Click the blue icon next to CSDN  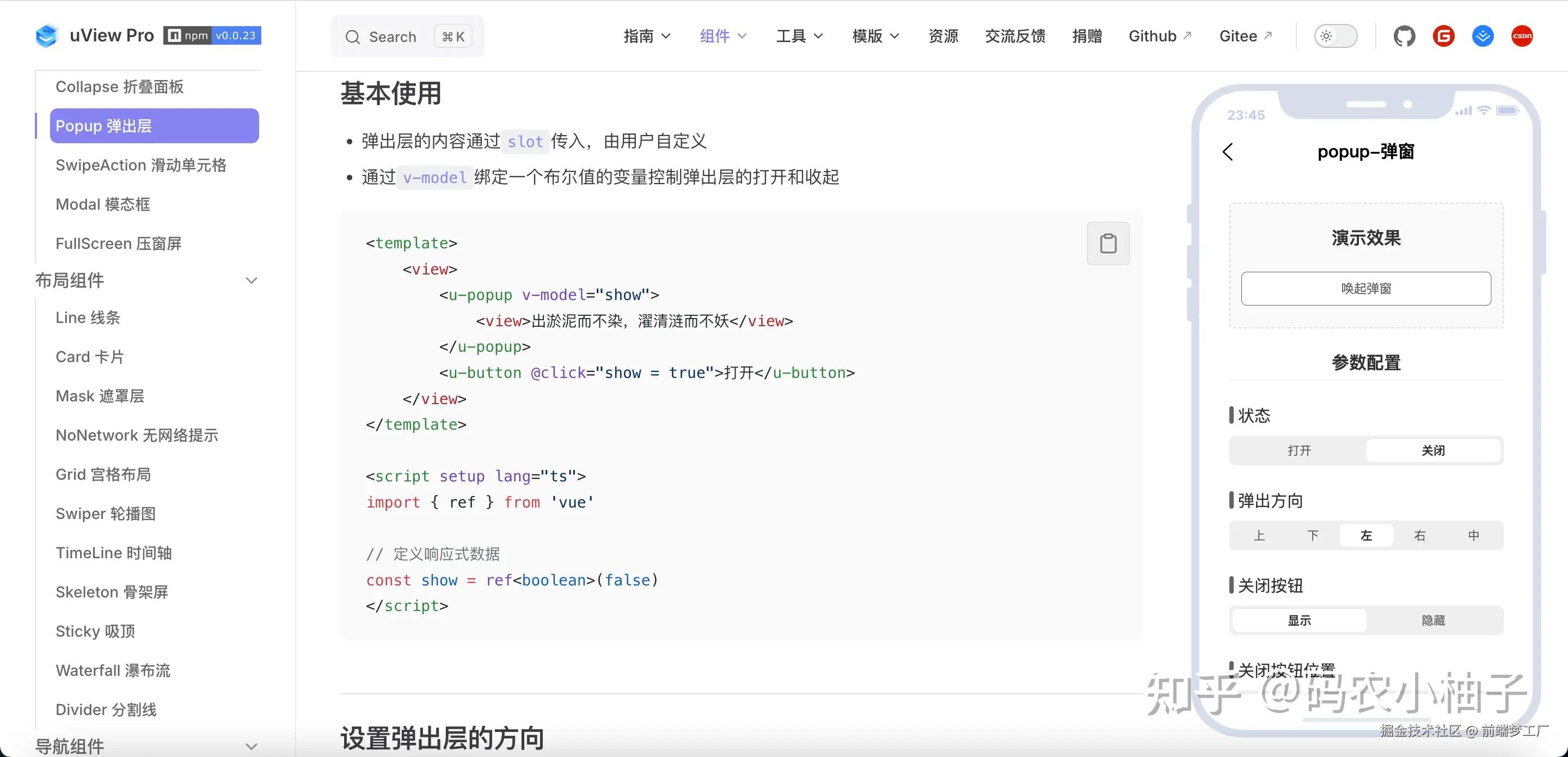[x=1483, y=36]
